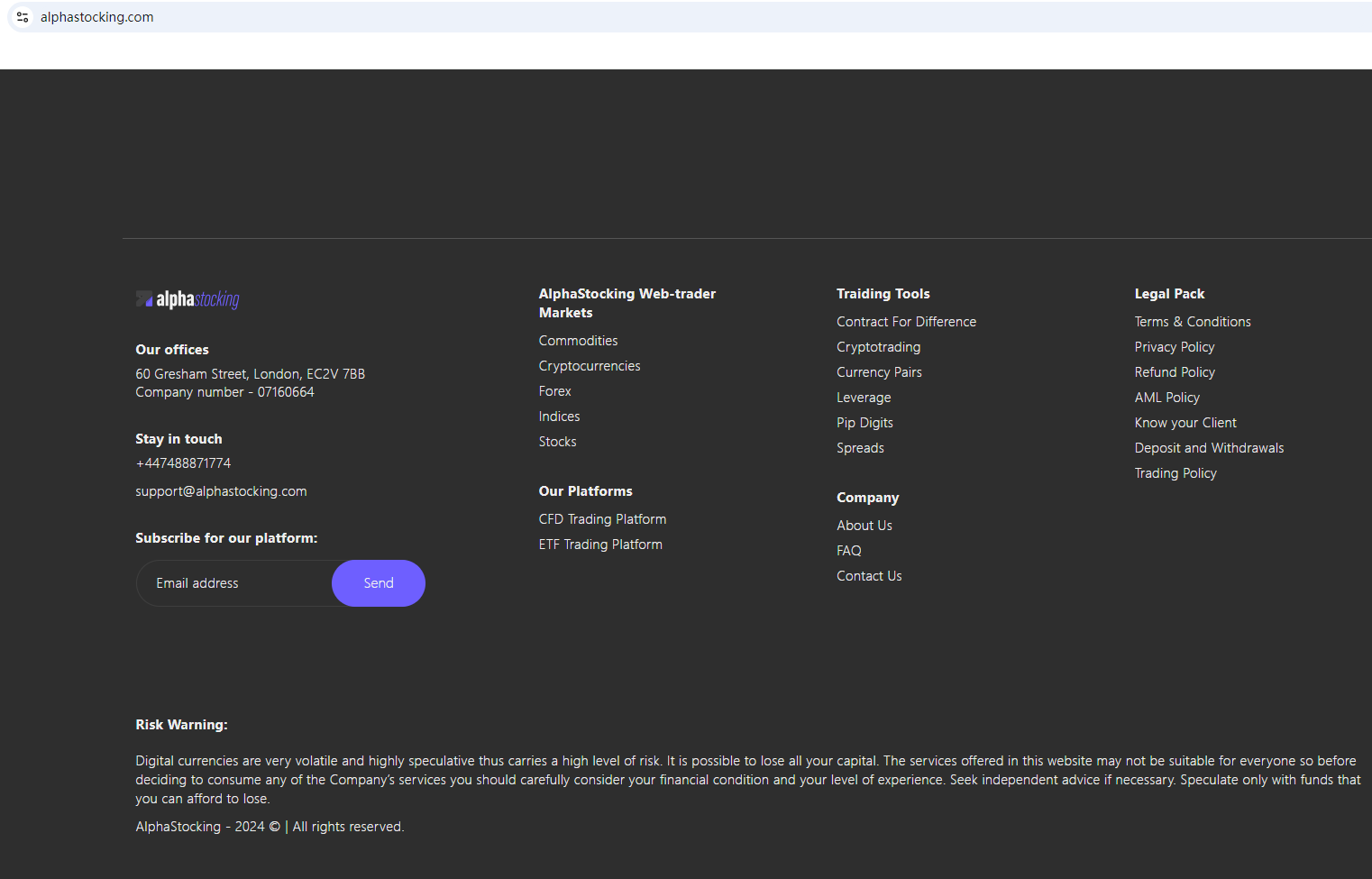Open the About Us page
This screenshot has width=1372, height=879.
point(864,526)
